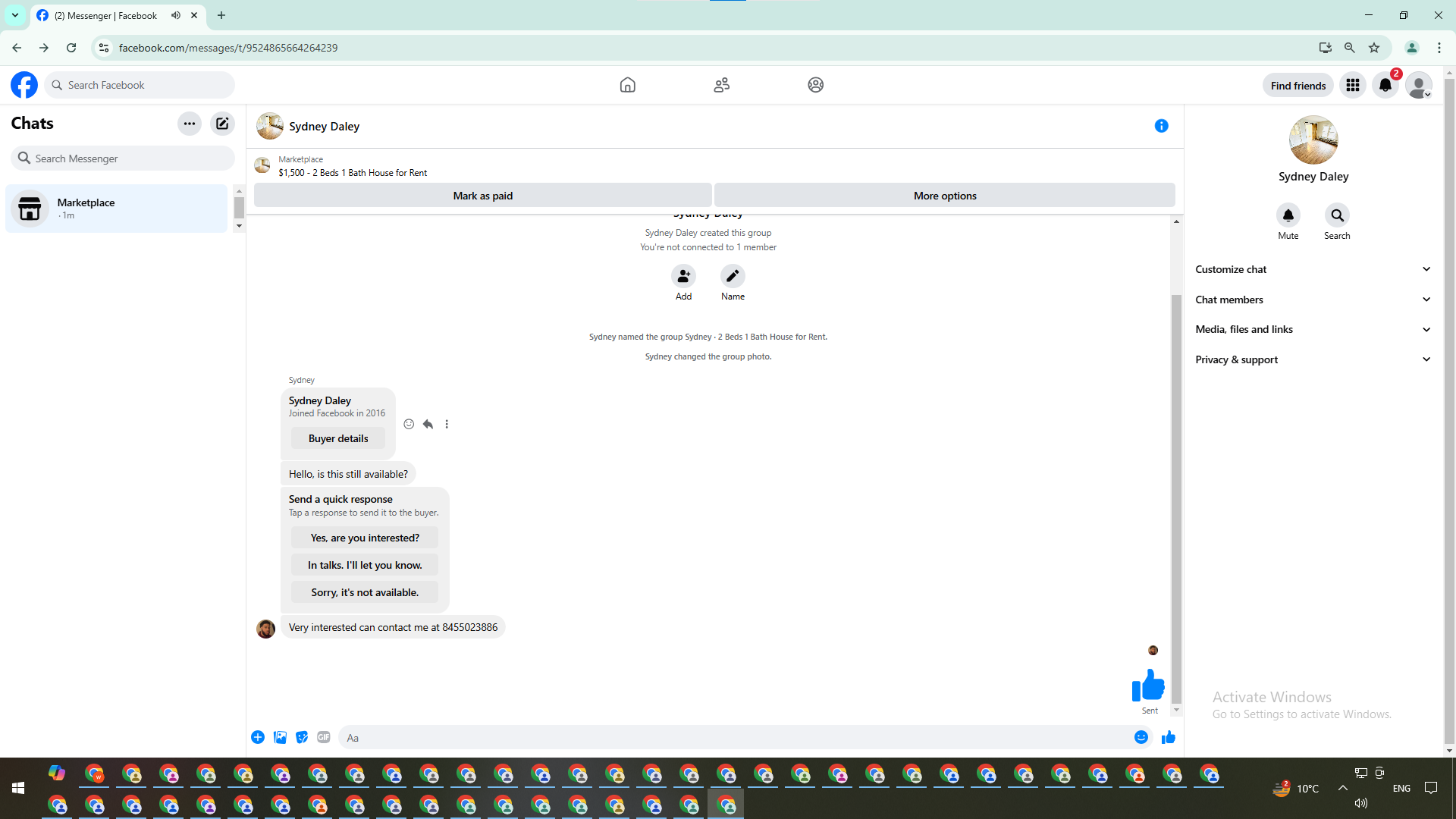This screenshot has width=1456, height=819.
Task: Open the Chats options ellipsis menu
Action: [190, 124]
